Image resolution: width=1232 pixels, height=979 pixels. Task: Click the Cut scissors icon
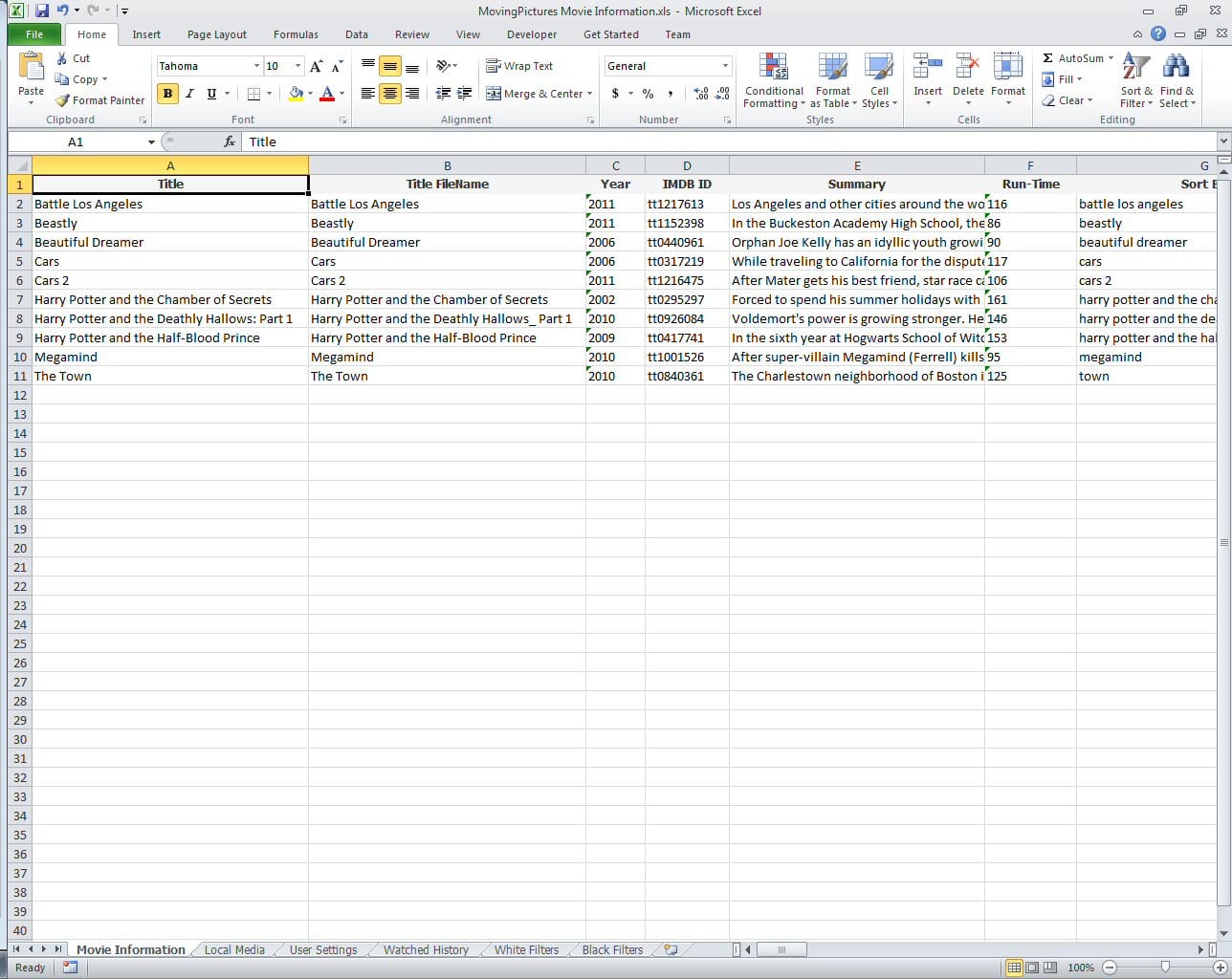(x=62, y=58)
